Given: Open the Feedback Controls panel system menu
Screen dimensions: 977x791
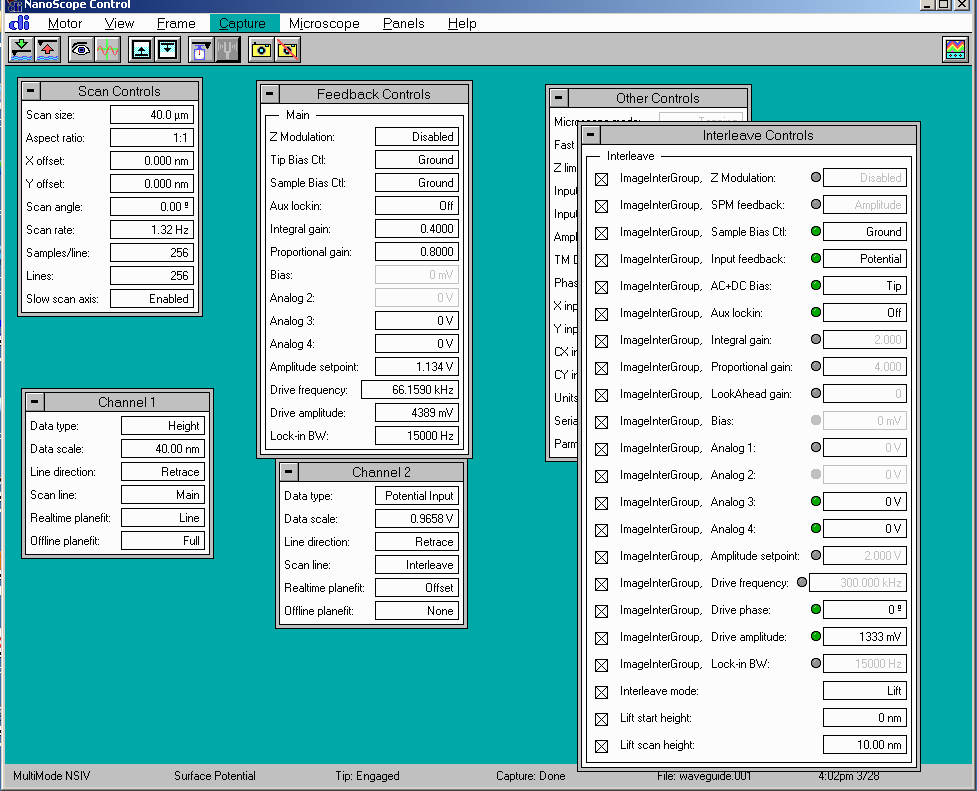Looking at the screenshot, I should pyautogui.click(x=269, y=94).
